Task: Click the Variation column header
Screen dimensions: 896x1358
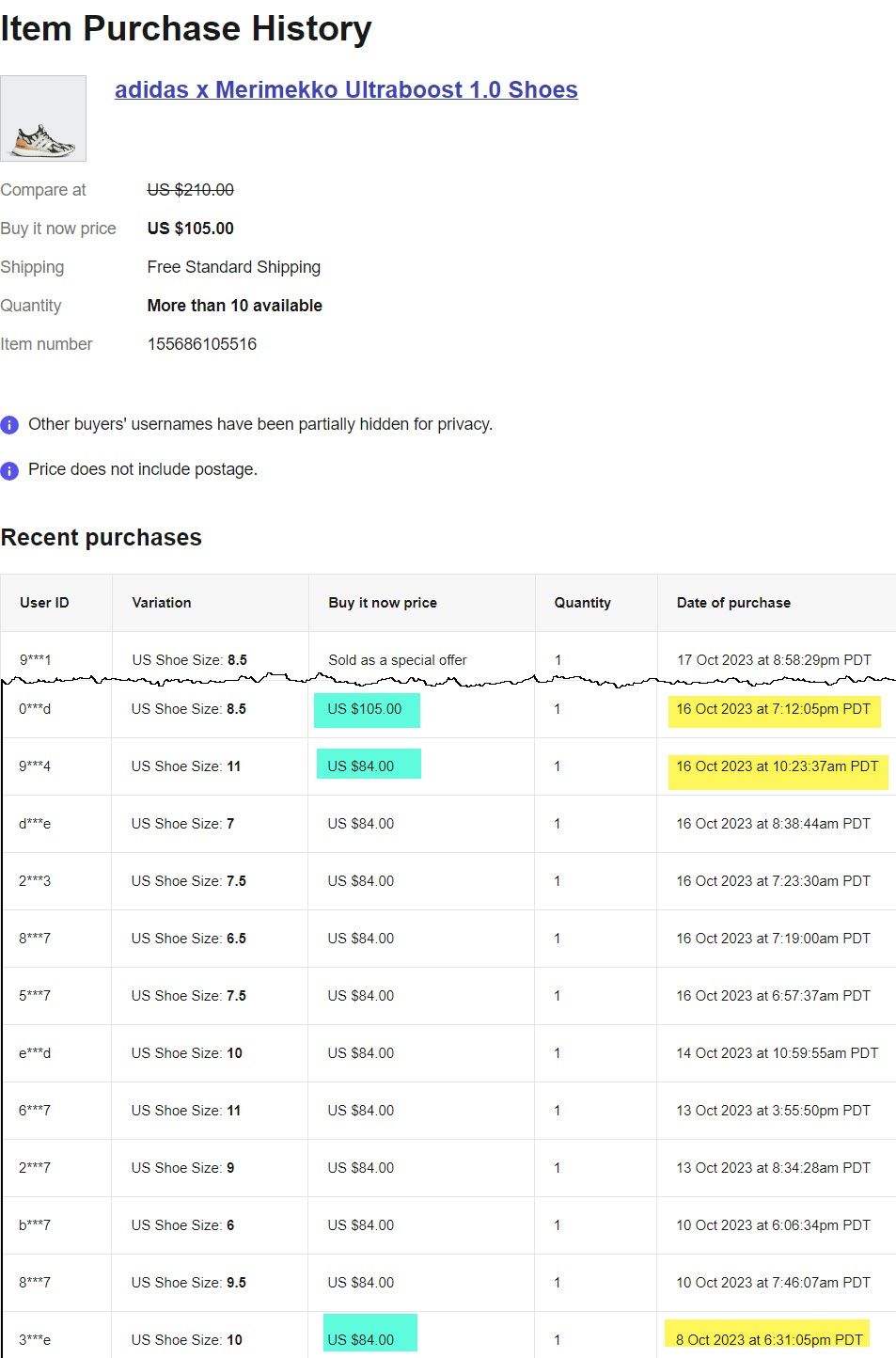Action: click(x=162, y=603)
